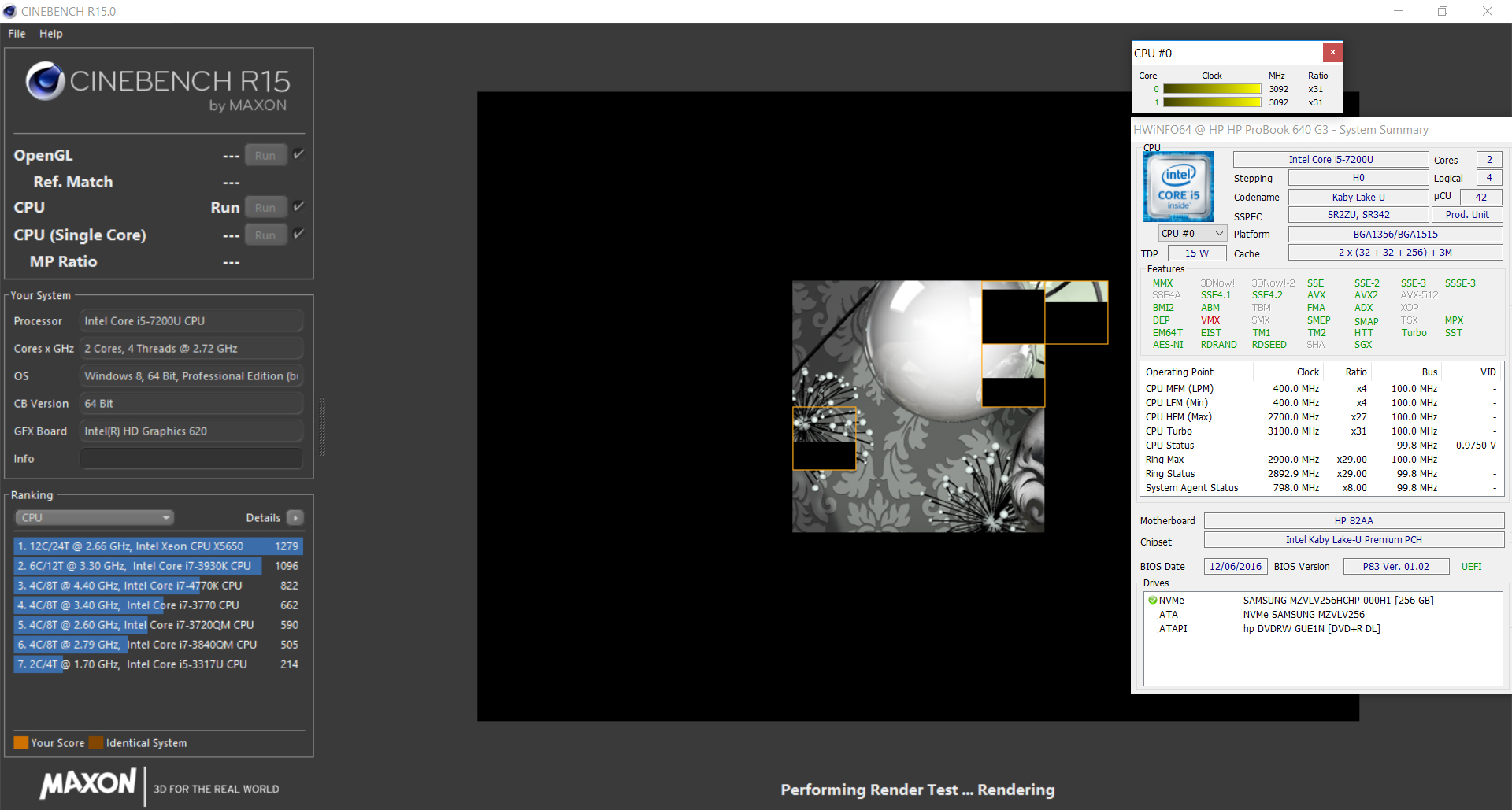This screenshot has height=810, width=1512.
Task: Click the Details arrow icon in Ranking
Action: (x=295, y=518)
